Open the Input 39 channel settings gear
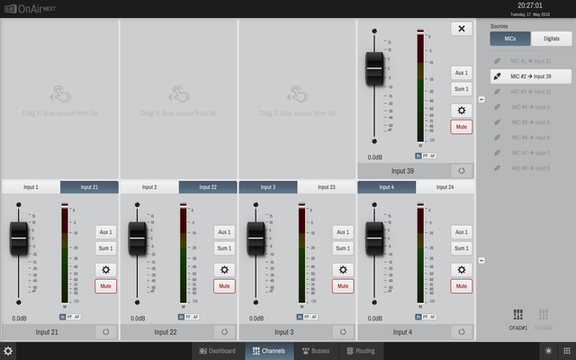576x360 pixels. coord(461,110)
